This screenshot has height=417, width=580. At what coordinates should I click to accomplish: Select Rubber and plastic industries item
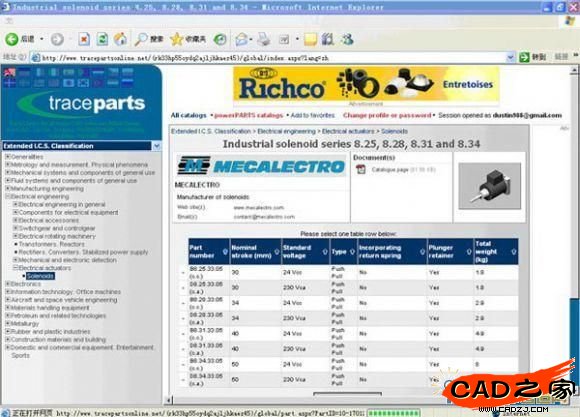coord(51,332)
